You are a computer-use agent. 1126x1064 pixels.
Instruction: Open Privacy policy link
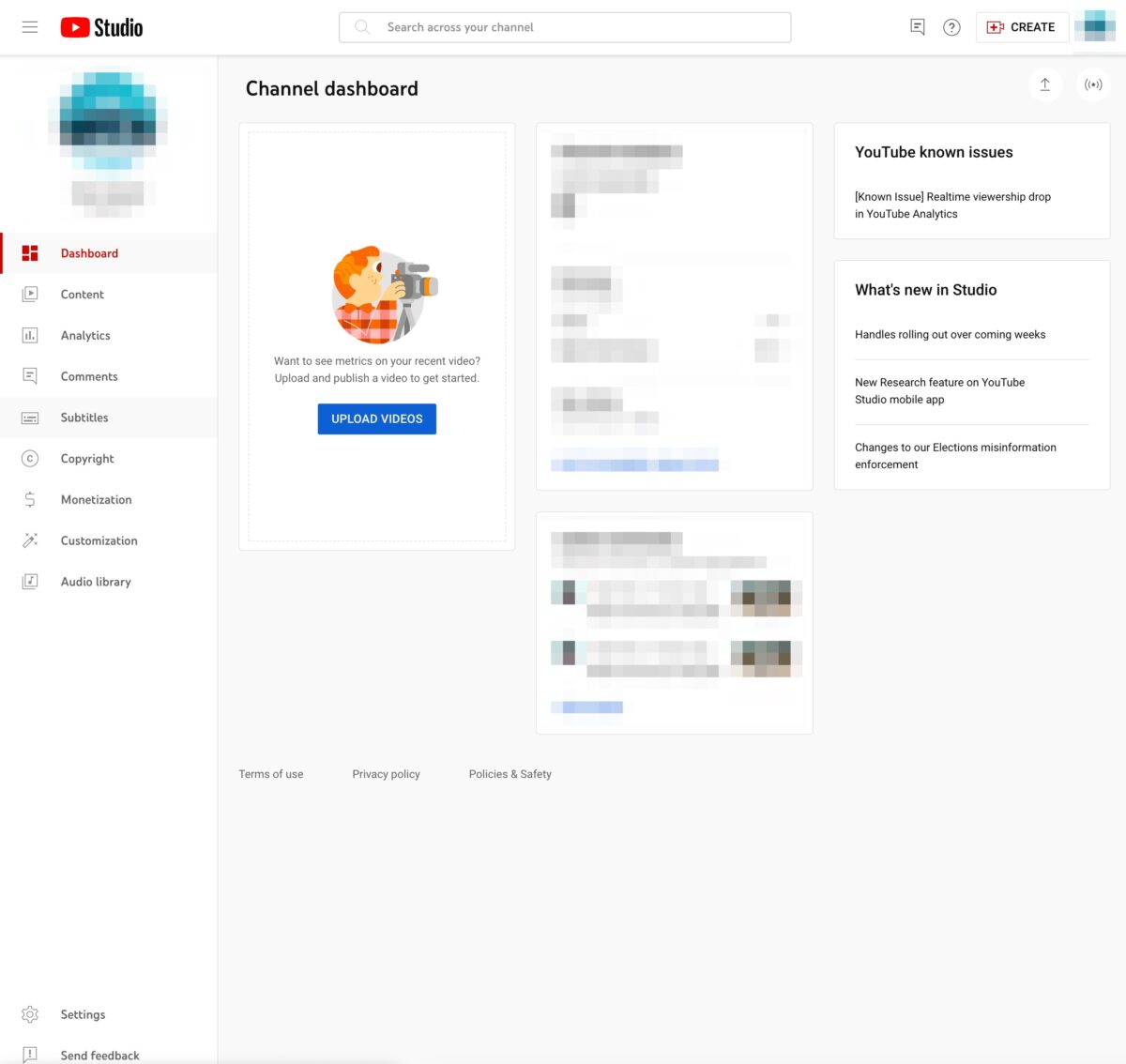(x=386, y=774)
